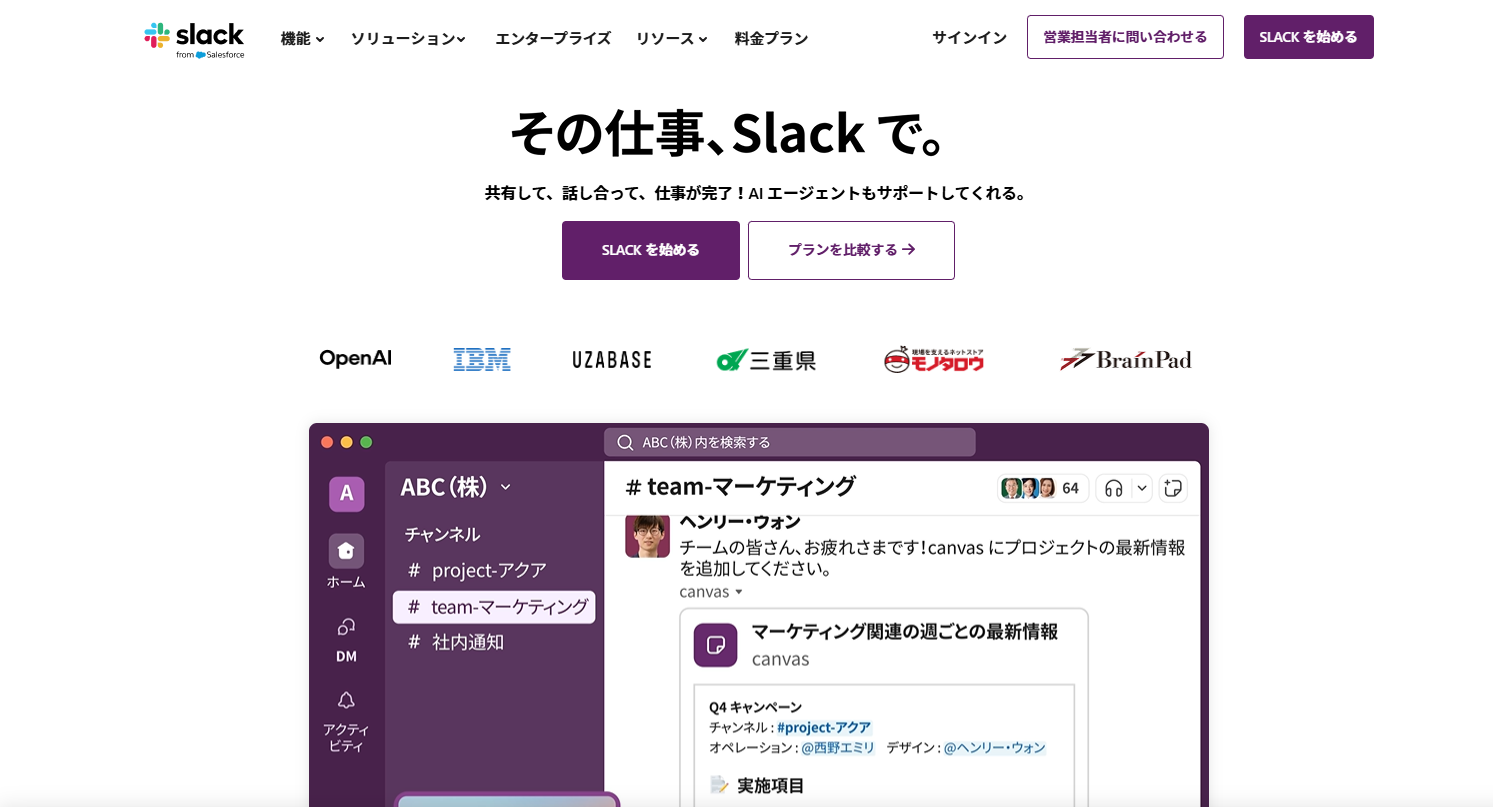Open the アクティビティ bell icon
This screenshot has height=807, width=1493.
pos(345,700)
